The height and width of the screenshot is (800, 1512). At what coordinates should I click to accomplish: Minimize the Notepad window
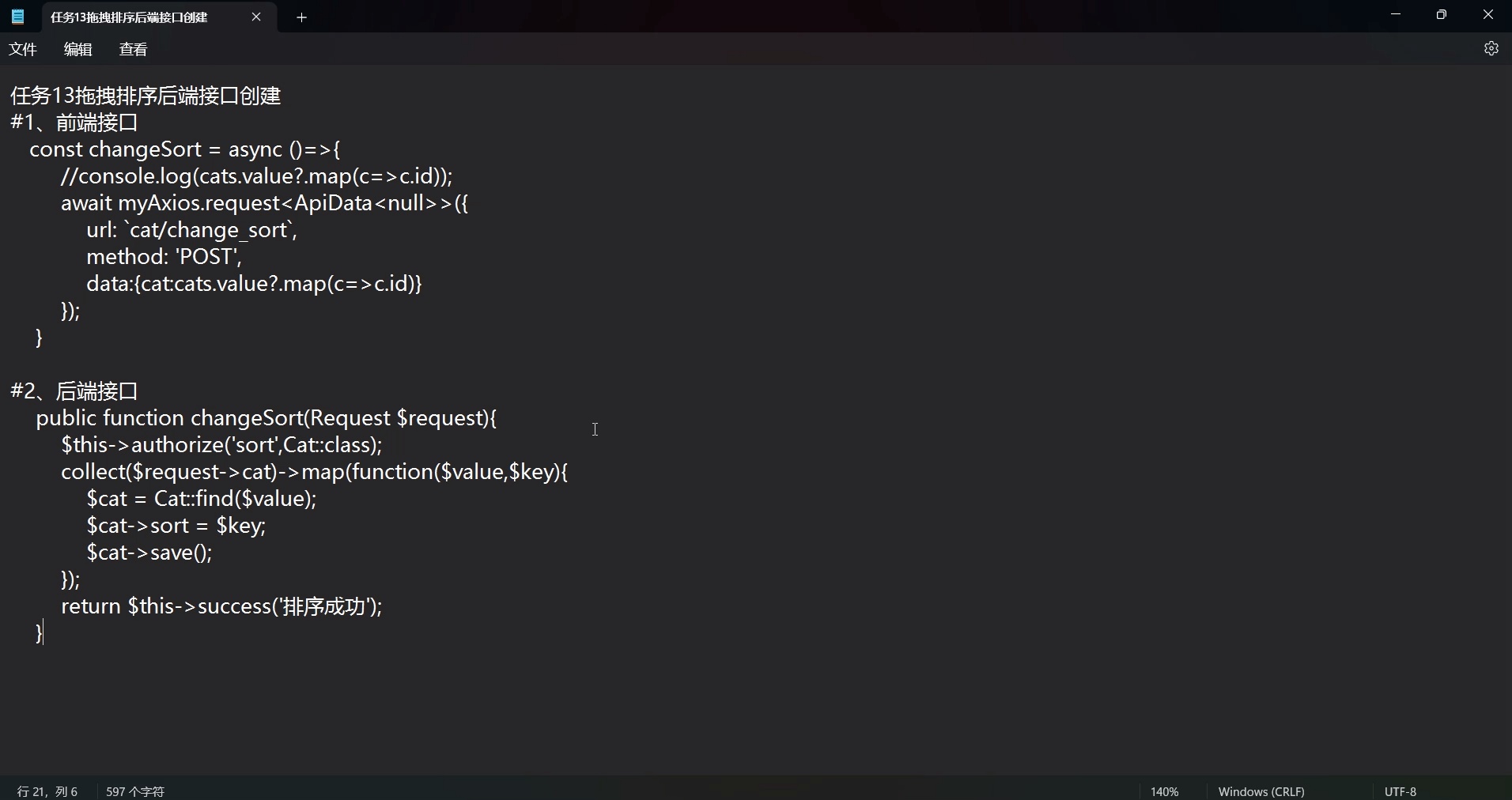pos(1395,14)
